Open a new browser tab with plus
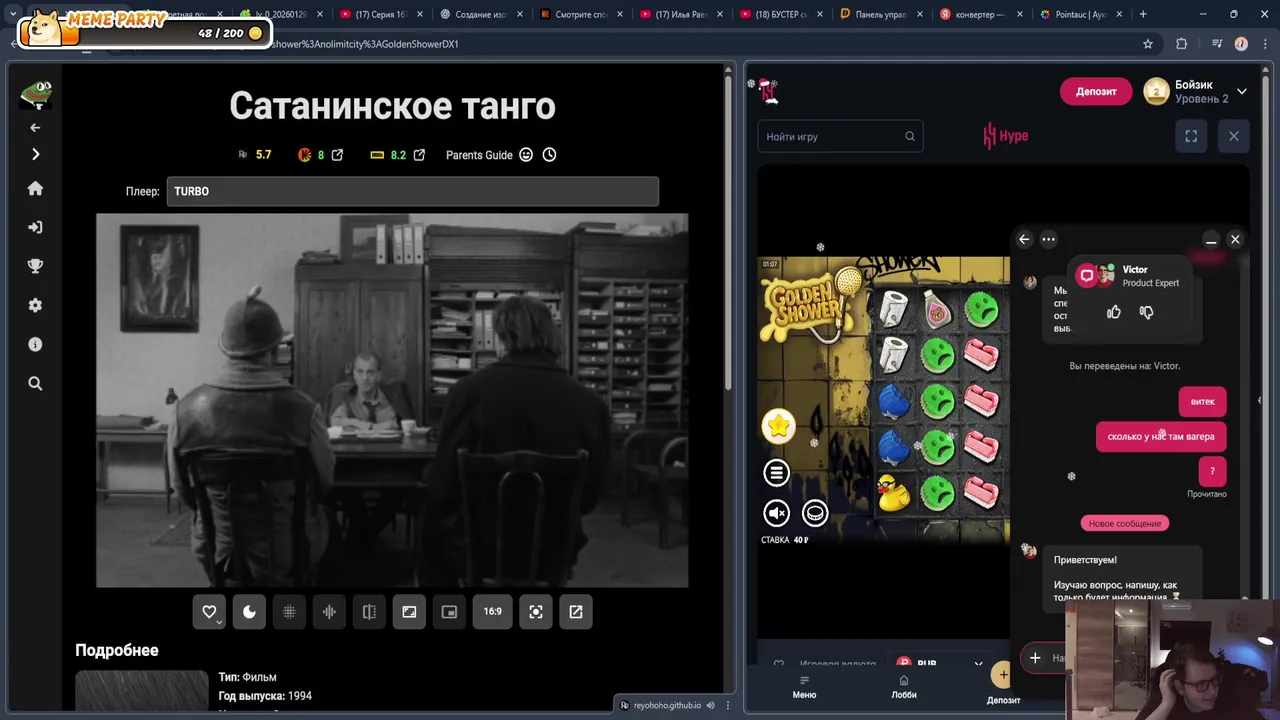Screen dimensions: 1280x720 [x=1143, y=14]
